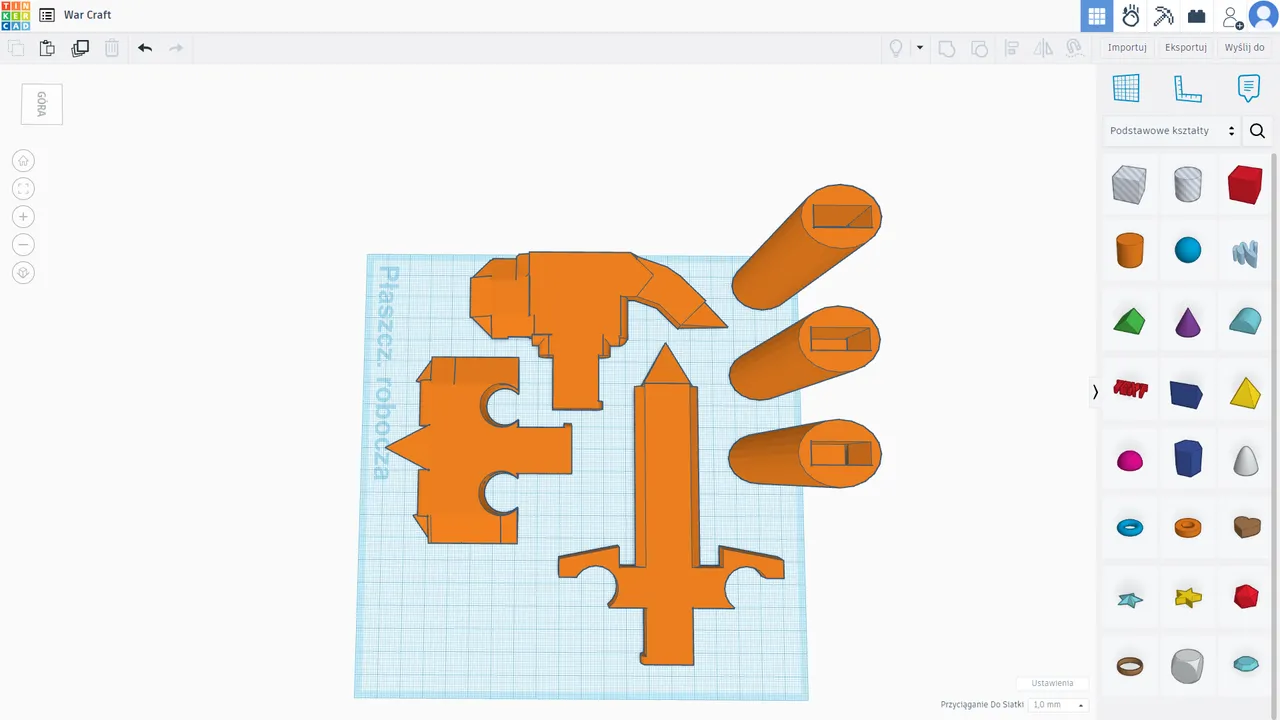Click the home view icon
The width and height of the screenshot is (1280, 720).
[23, 160]
